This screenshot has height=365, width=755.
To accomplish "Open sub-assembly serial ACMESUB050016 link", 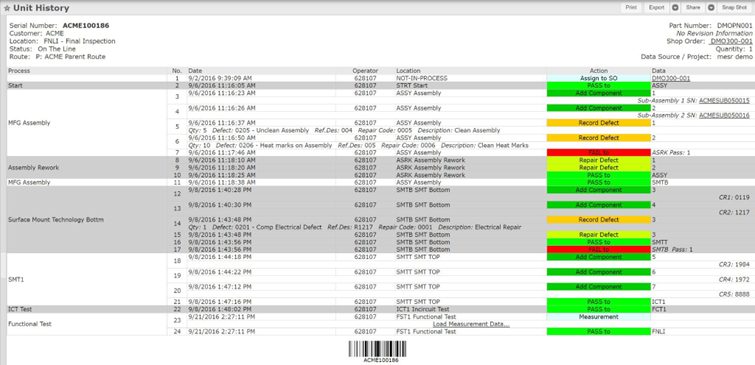I will 724,116.
